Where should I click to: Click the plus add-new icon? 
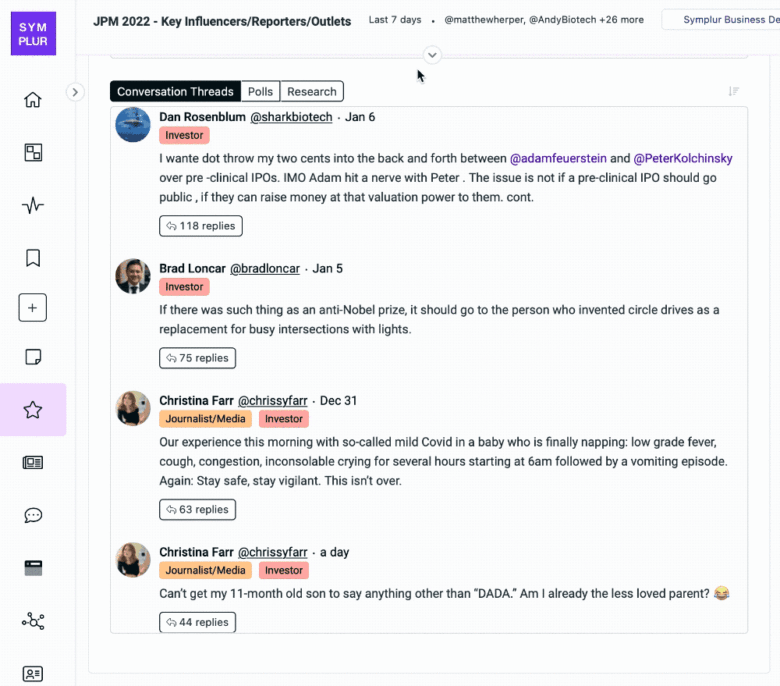point(33,307)
